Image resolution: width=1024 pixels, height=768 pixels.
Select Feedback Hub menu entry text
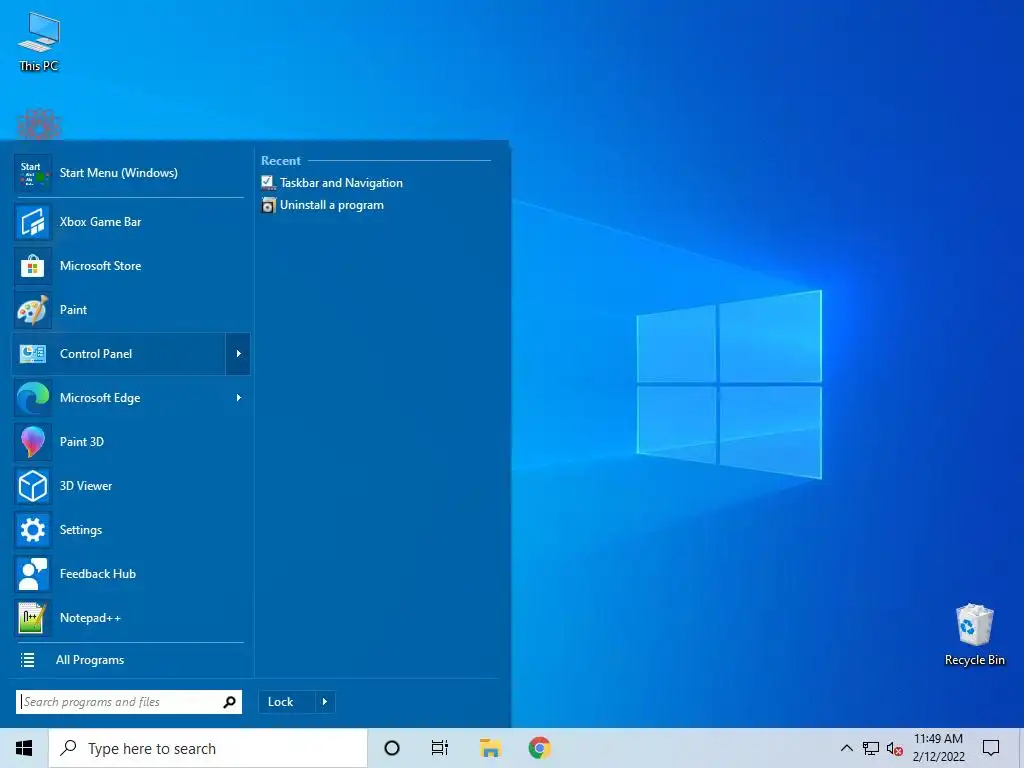pos(98,574)
